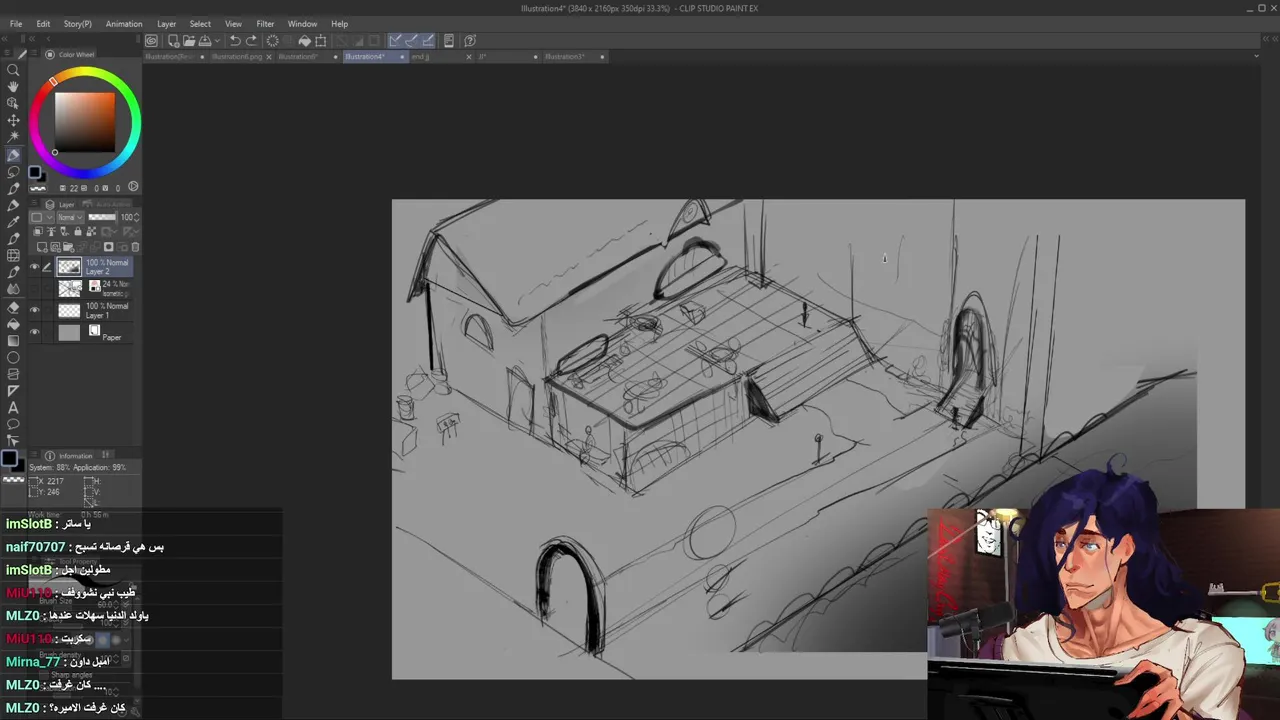Expand the Save options dropdown arrow

217,41
